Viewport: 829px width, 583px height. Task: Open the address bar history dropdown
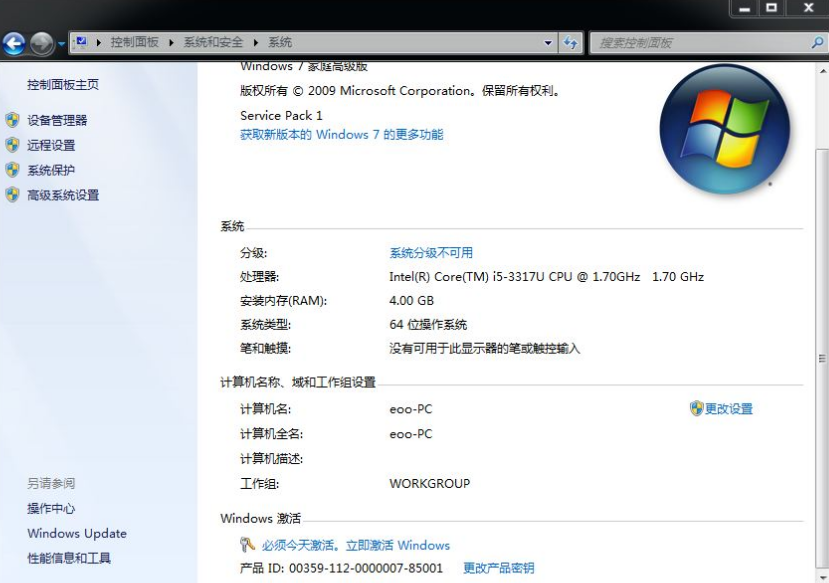pos(548,43)
